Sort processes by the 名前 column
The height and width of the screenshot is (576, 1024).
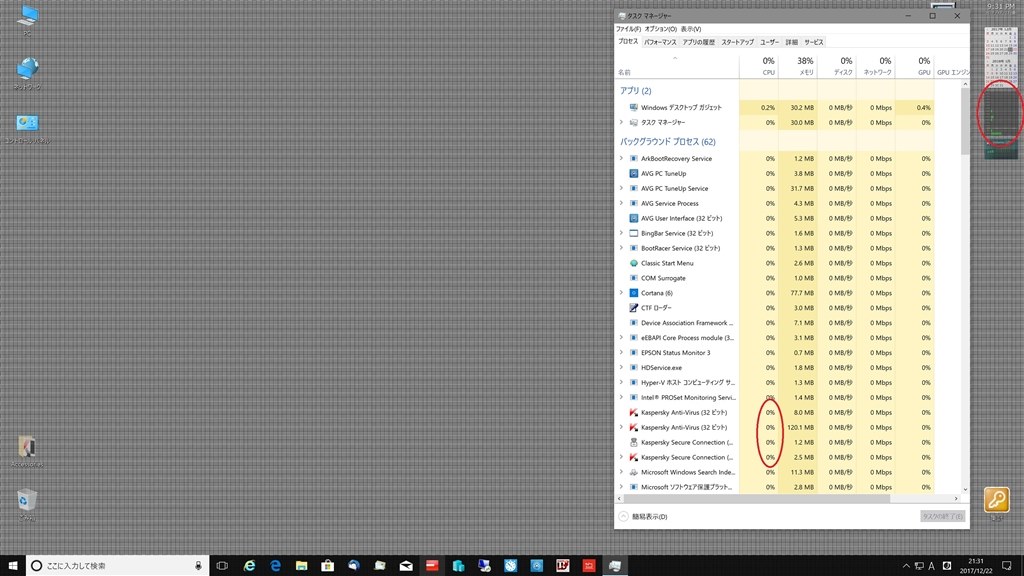pos(677,66)
